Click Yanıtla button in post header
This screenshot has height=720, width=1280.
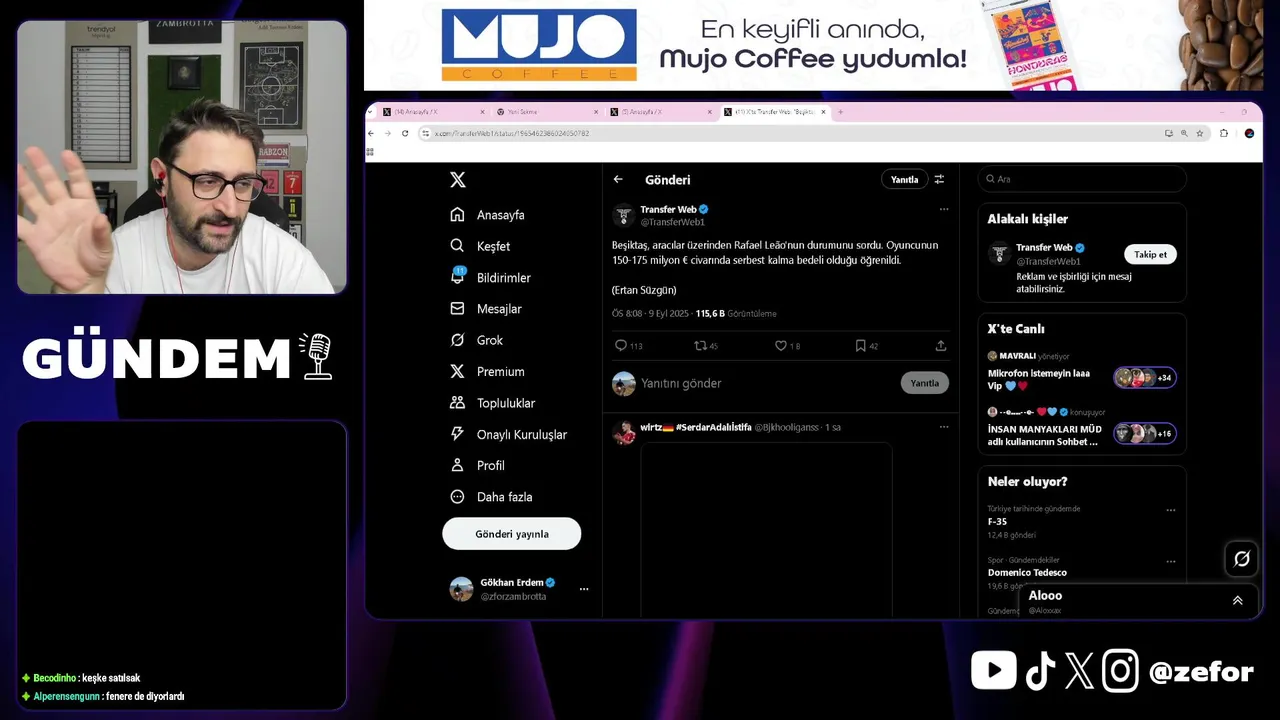[x=904, y=180]
